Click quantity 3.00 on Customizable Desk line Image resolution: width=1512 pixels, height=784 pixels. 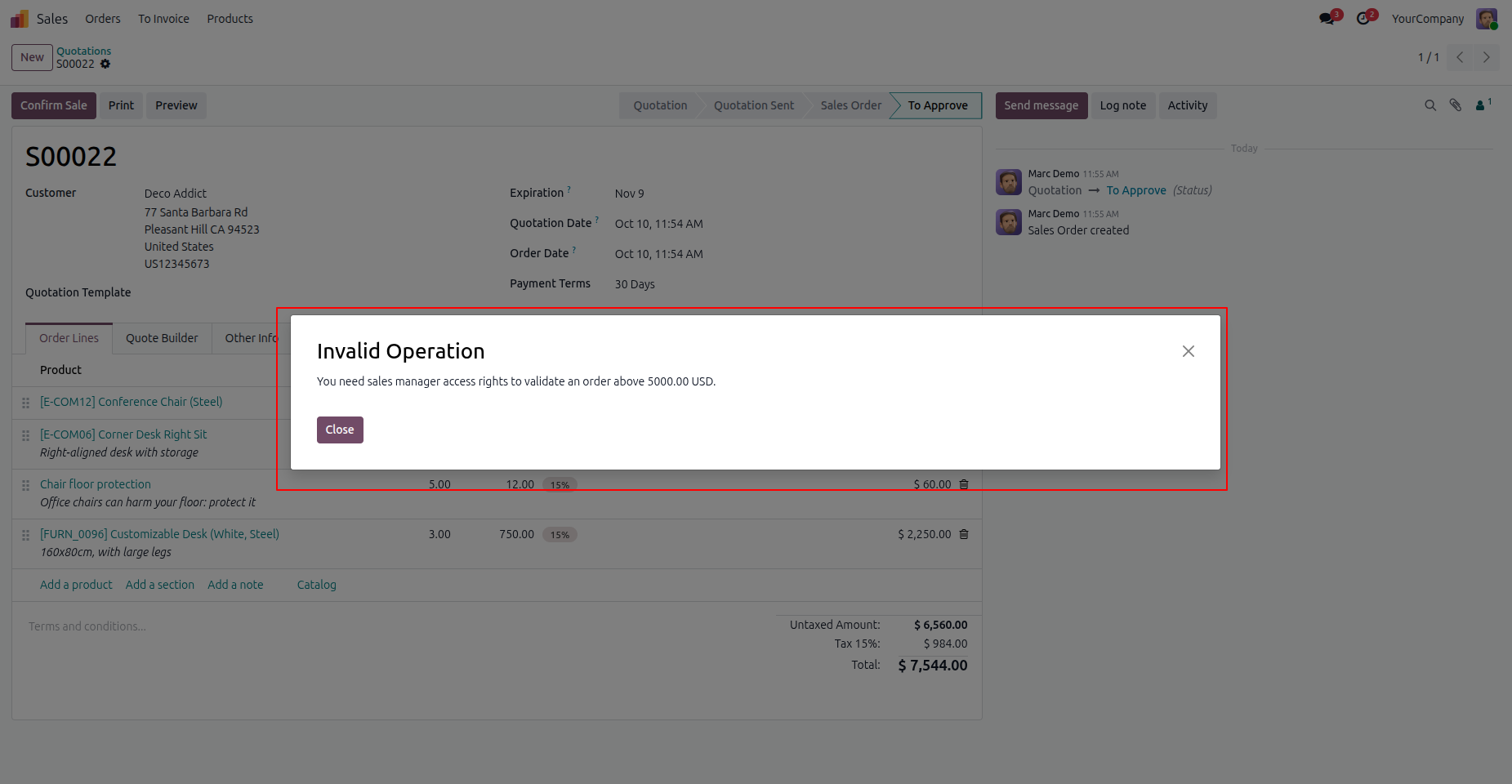click(x=439, y=534)
